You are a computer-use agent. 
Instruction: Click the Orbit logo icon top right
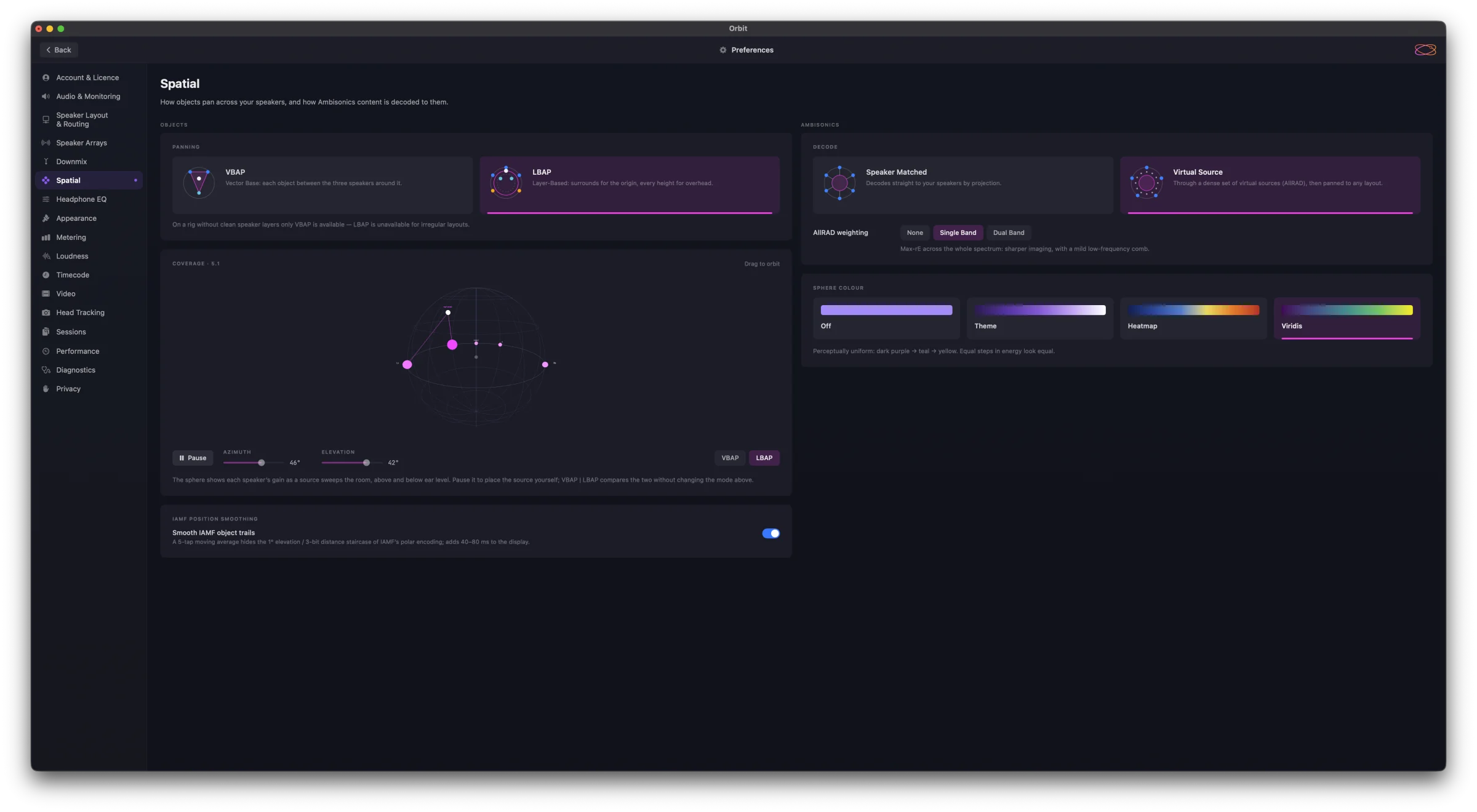[1425, 50]
